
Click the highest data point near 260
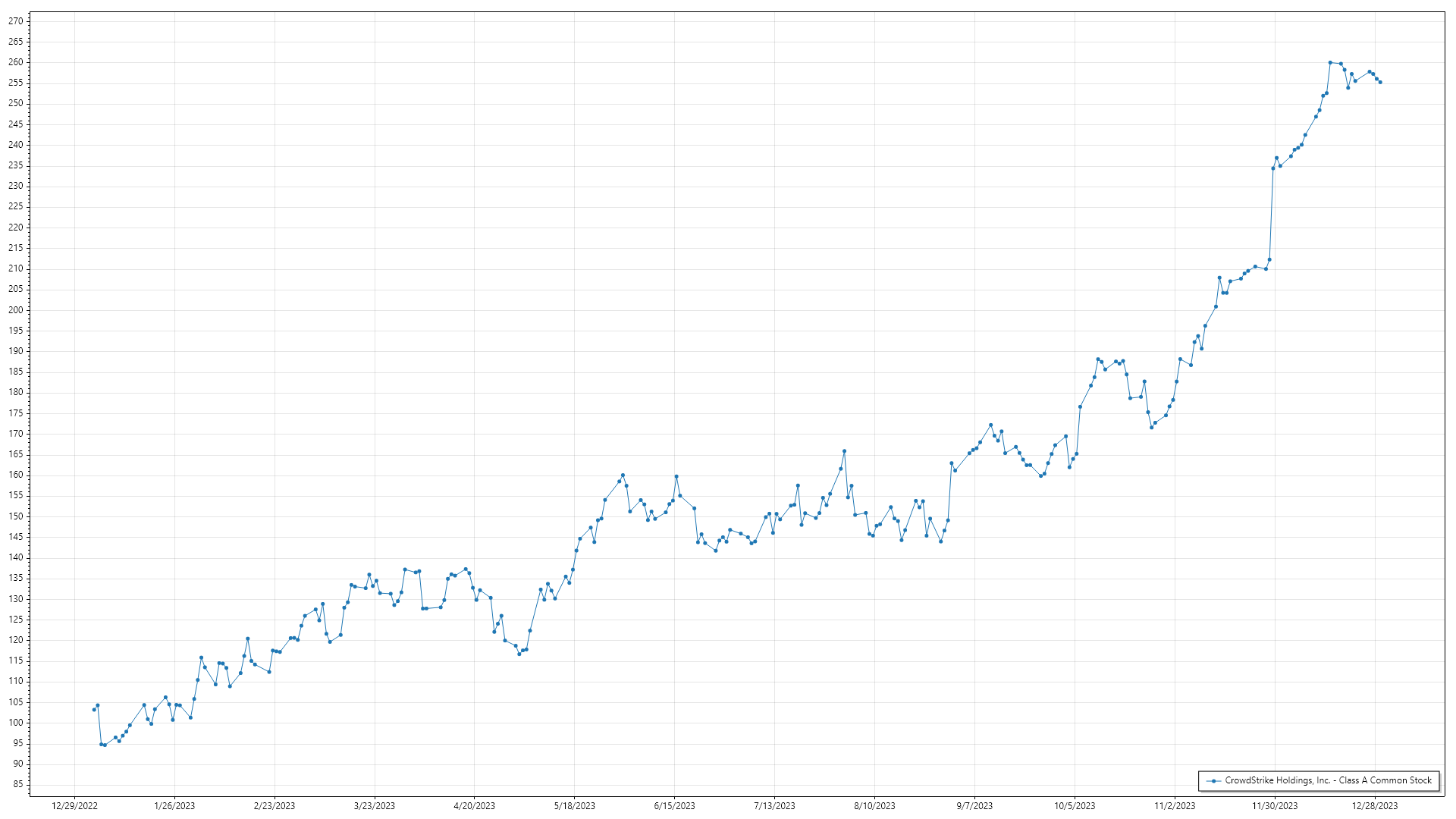coord(1330,62)
